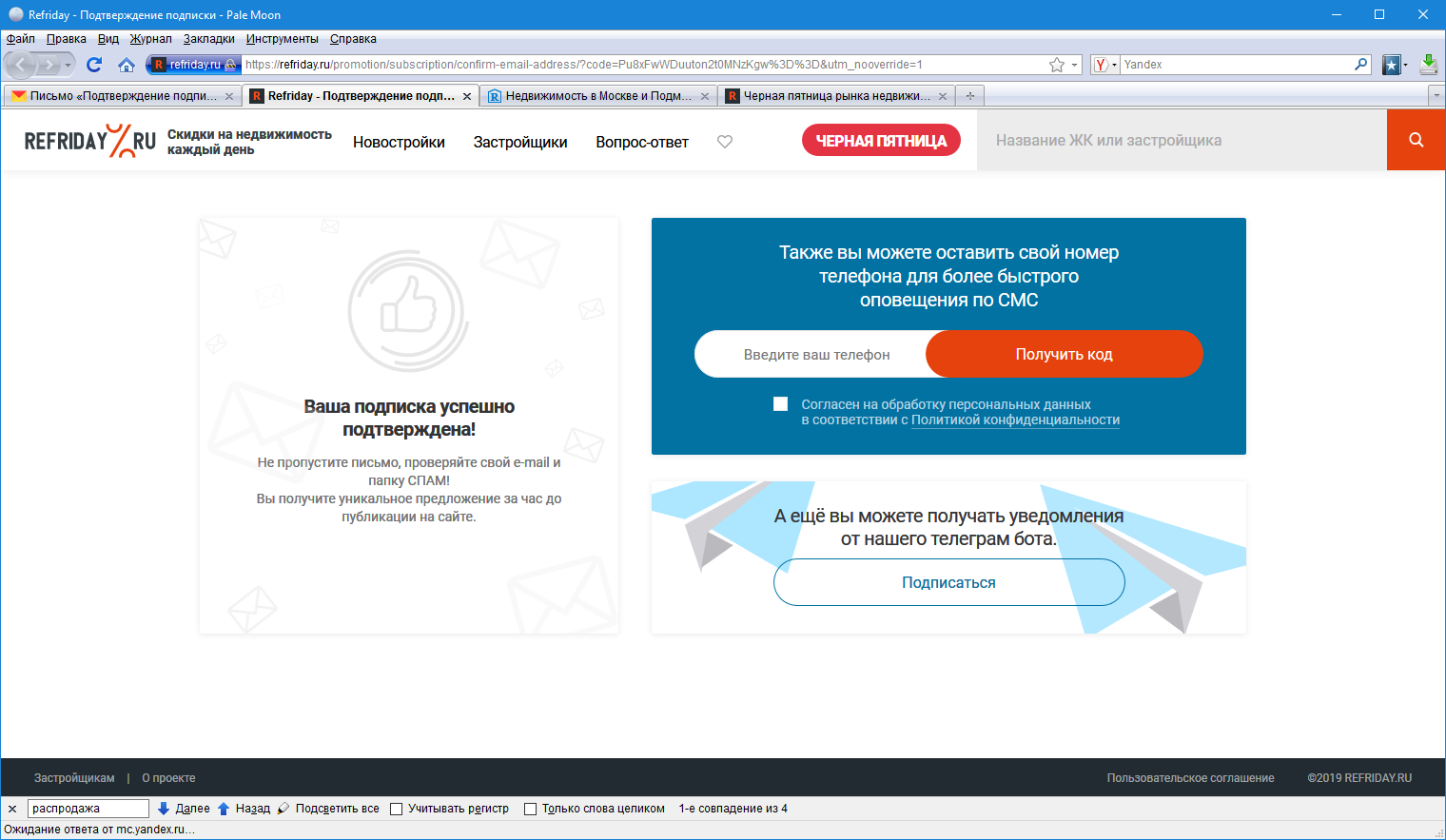
Task: Click the find bar text field
Action: (88, 809)
